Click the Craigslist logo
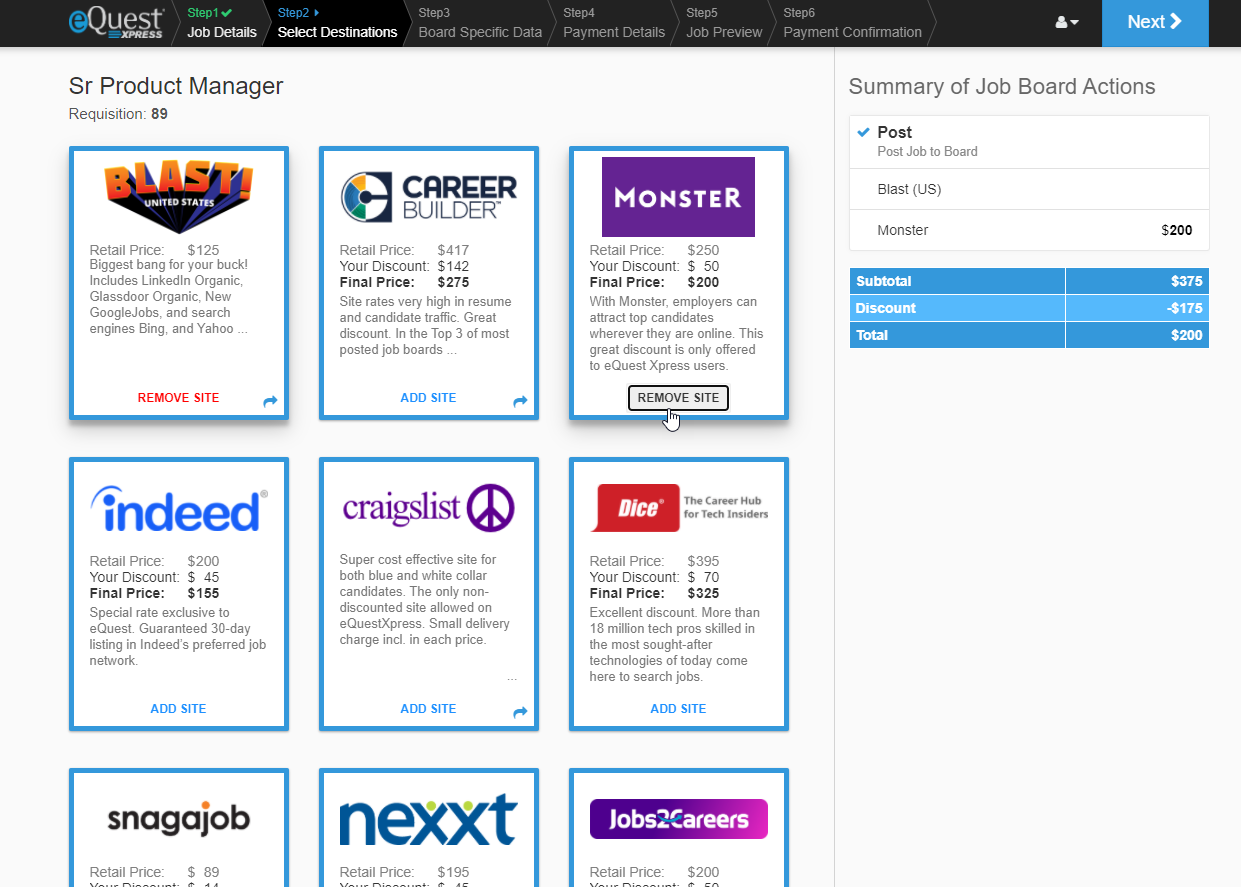The image size is (1241, 887). click(x=429, y=508)
